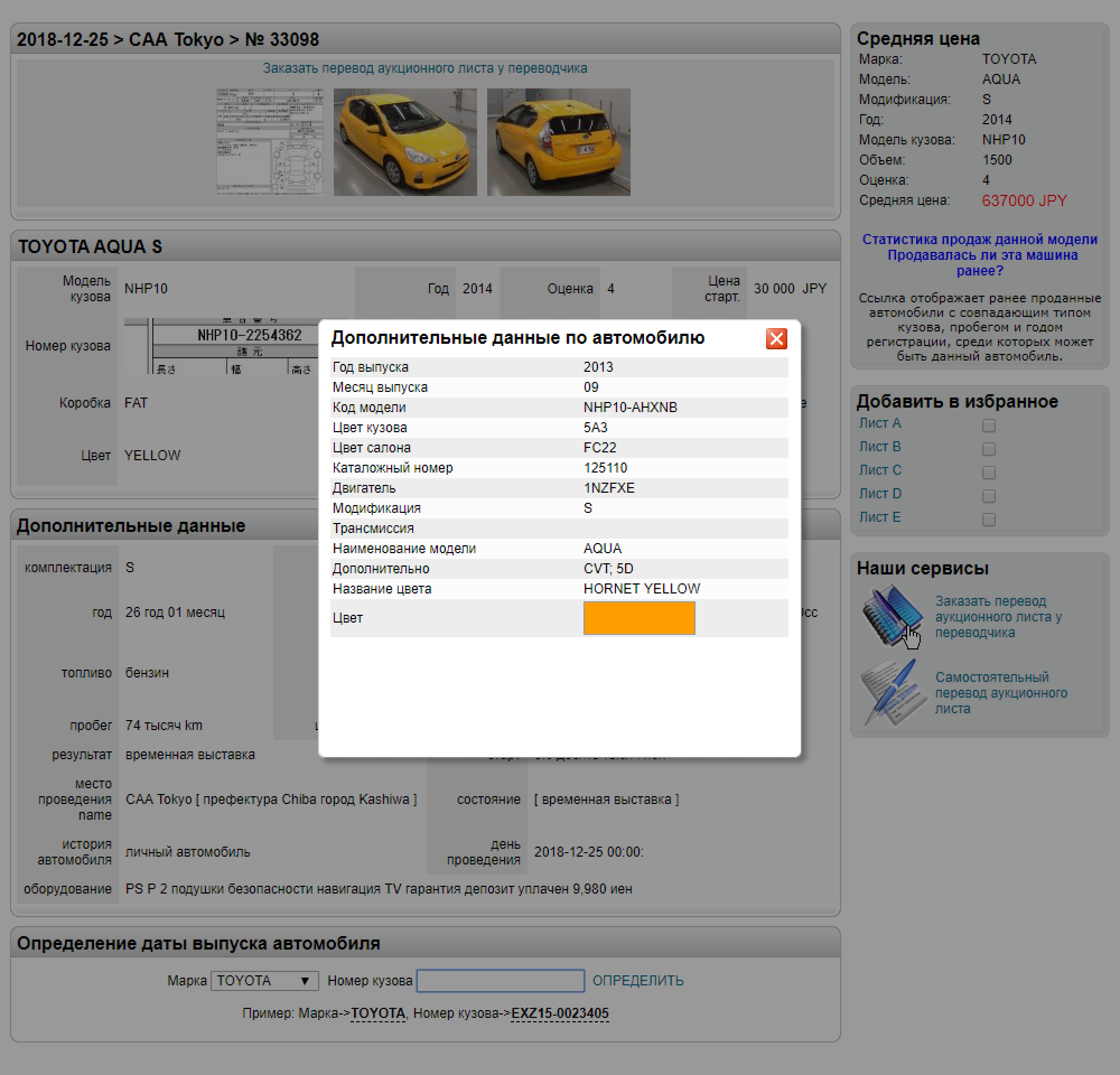Click example body number EXZ15-0023405
The height and width of the screenshot is (1075, 1120).
559,1013
